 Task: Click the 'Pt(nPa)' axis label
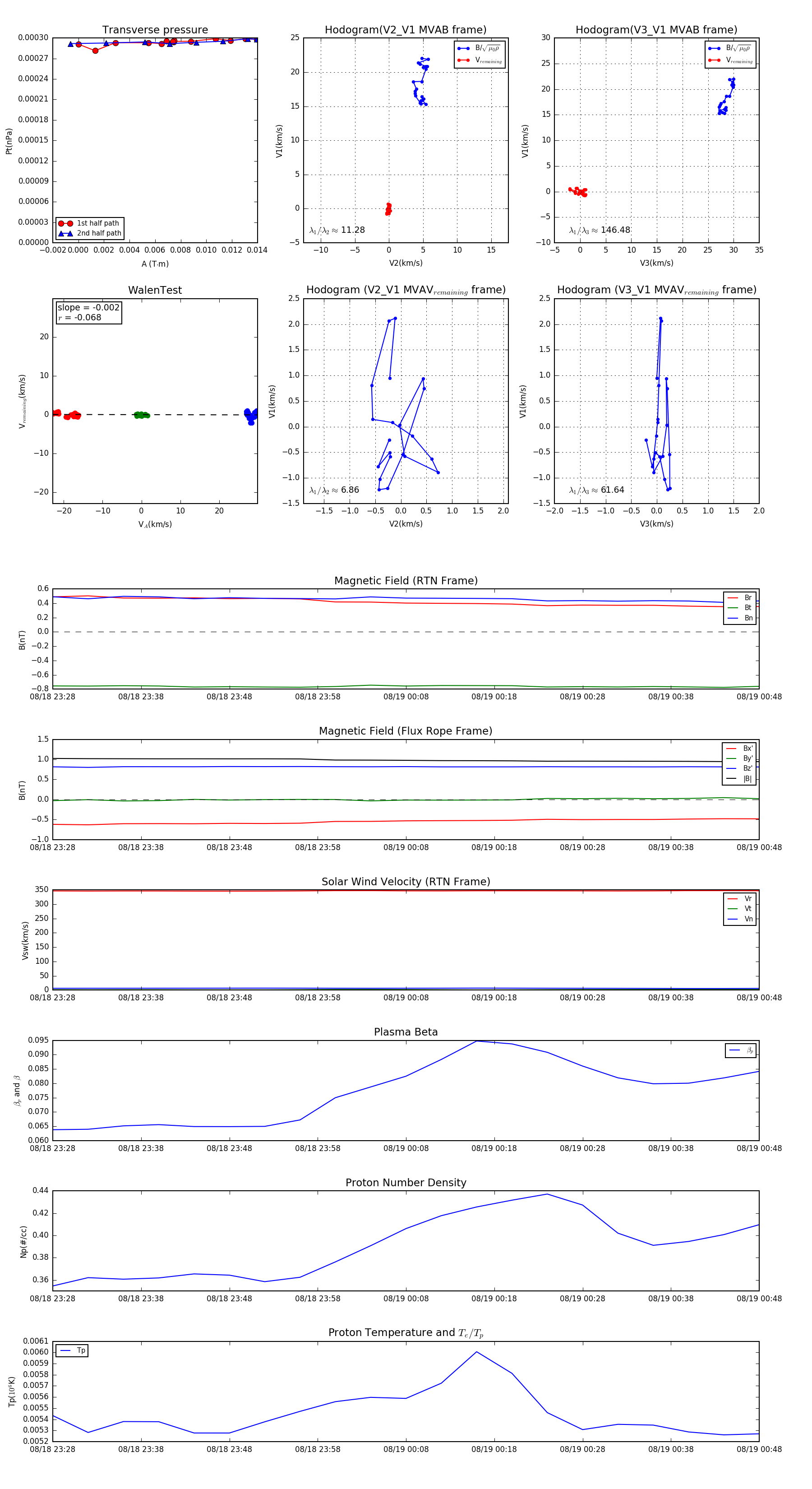click(x=9, y=140)
